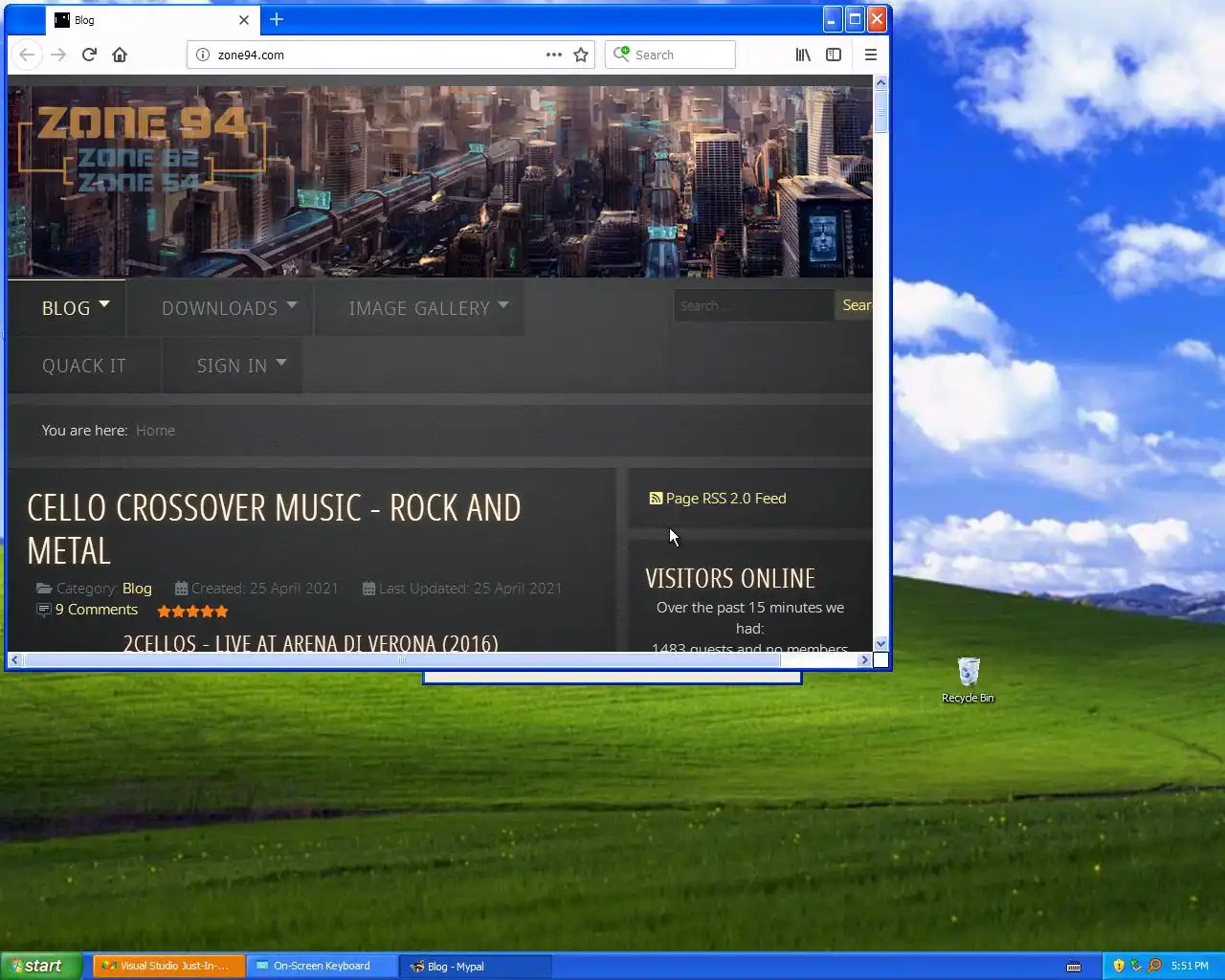Click the site search input field
Image resolution: width=1225 pixels, height=980 pixels.
tap(754, 305)
